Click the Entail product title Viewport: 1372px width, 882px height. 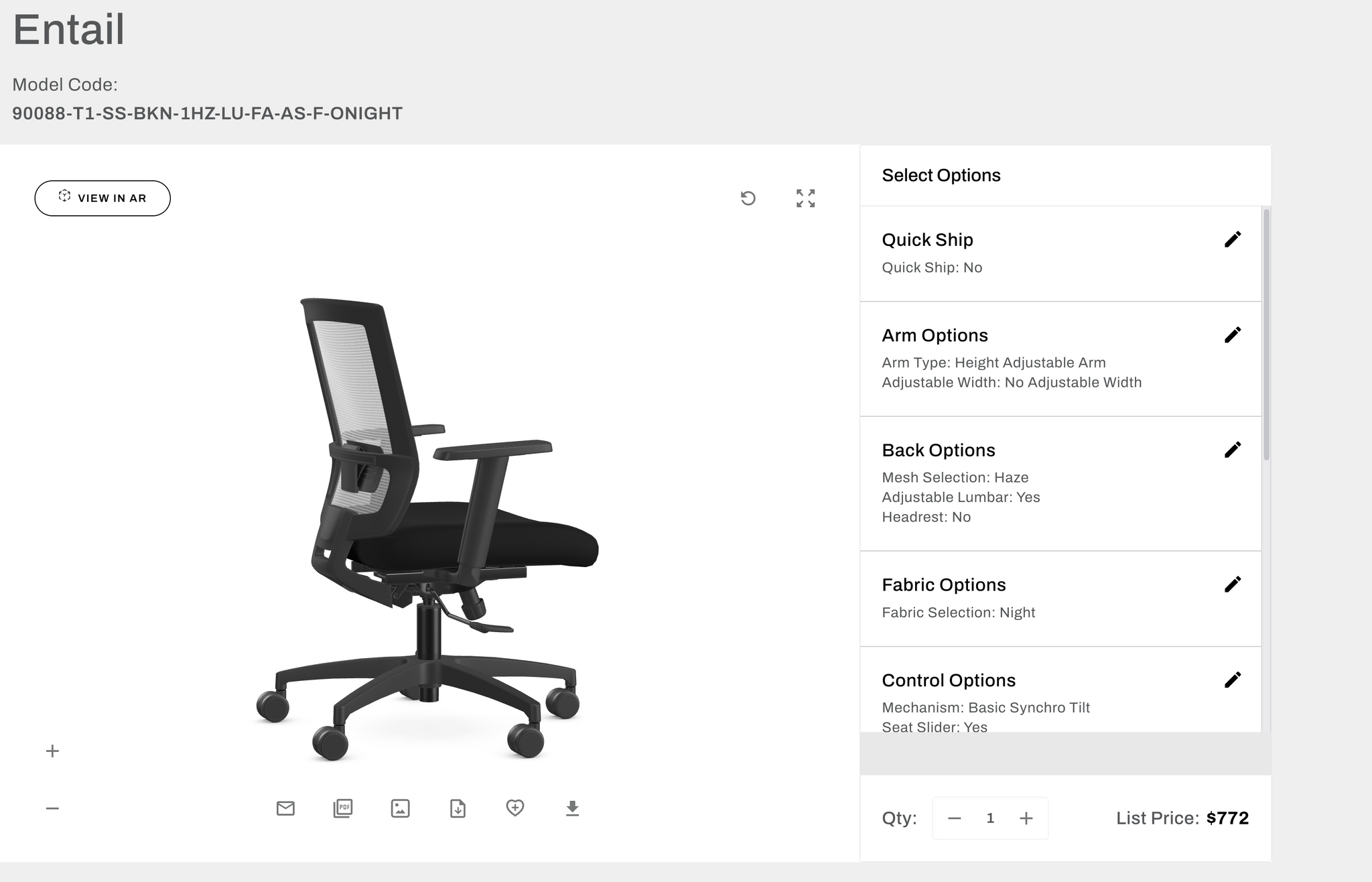tap(68, 29)
